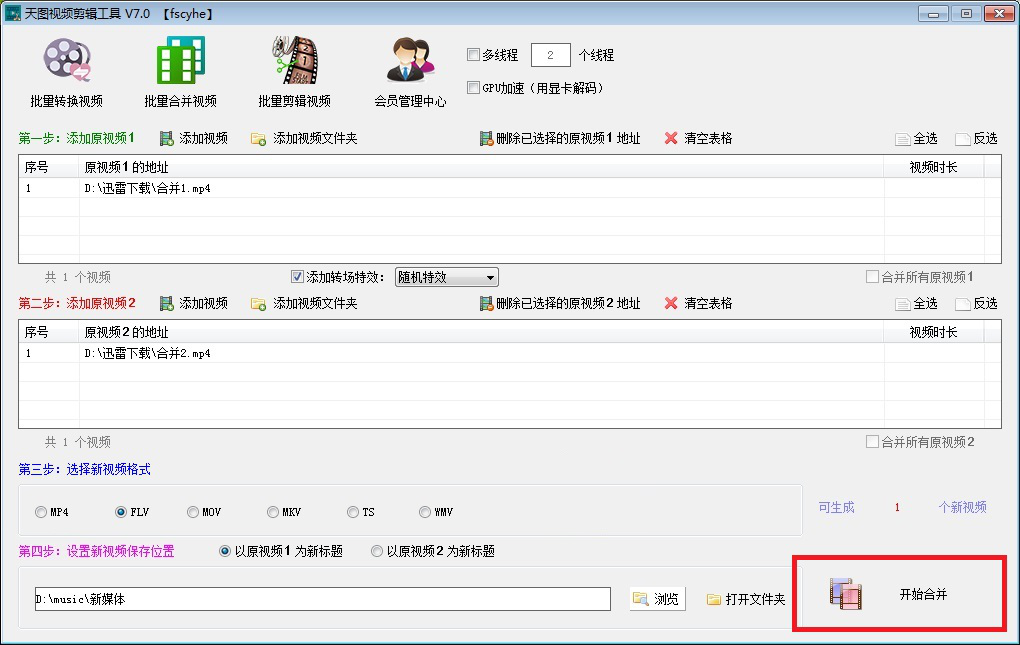Click the save path input field
Screen dimensions: 1020x645
[323, 599]
